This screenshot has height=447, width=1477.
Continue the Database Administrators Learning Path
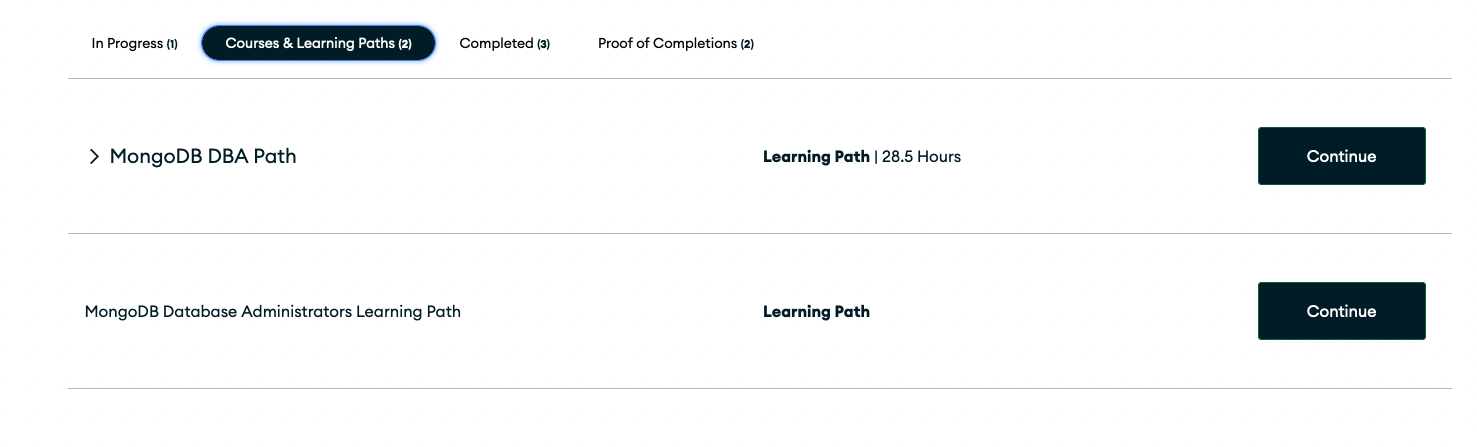click(x=1341, y=311)
